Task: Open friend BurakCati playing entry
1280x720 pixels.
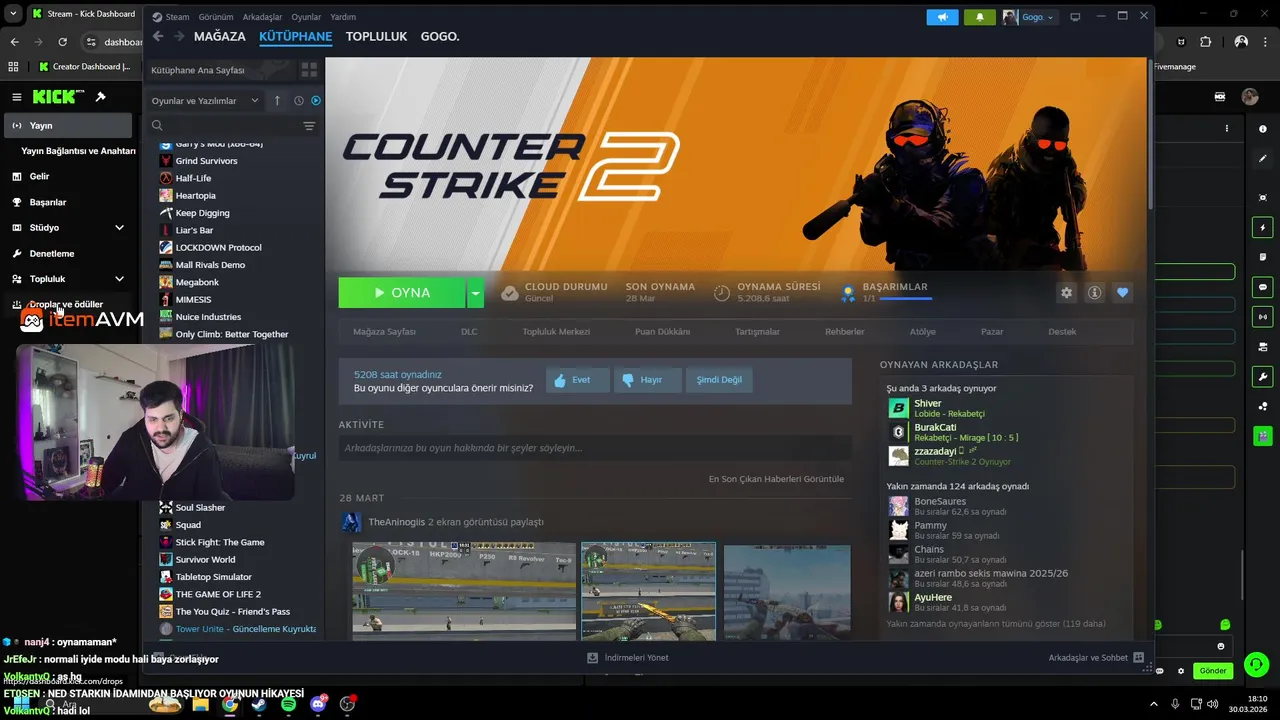Action: tap(954, 432)
